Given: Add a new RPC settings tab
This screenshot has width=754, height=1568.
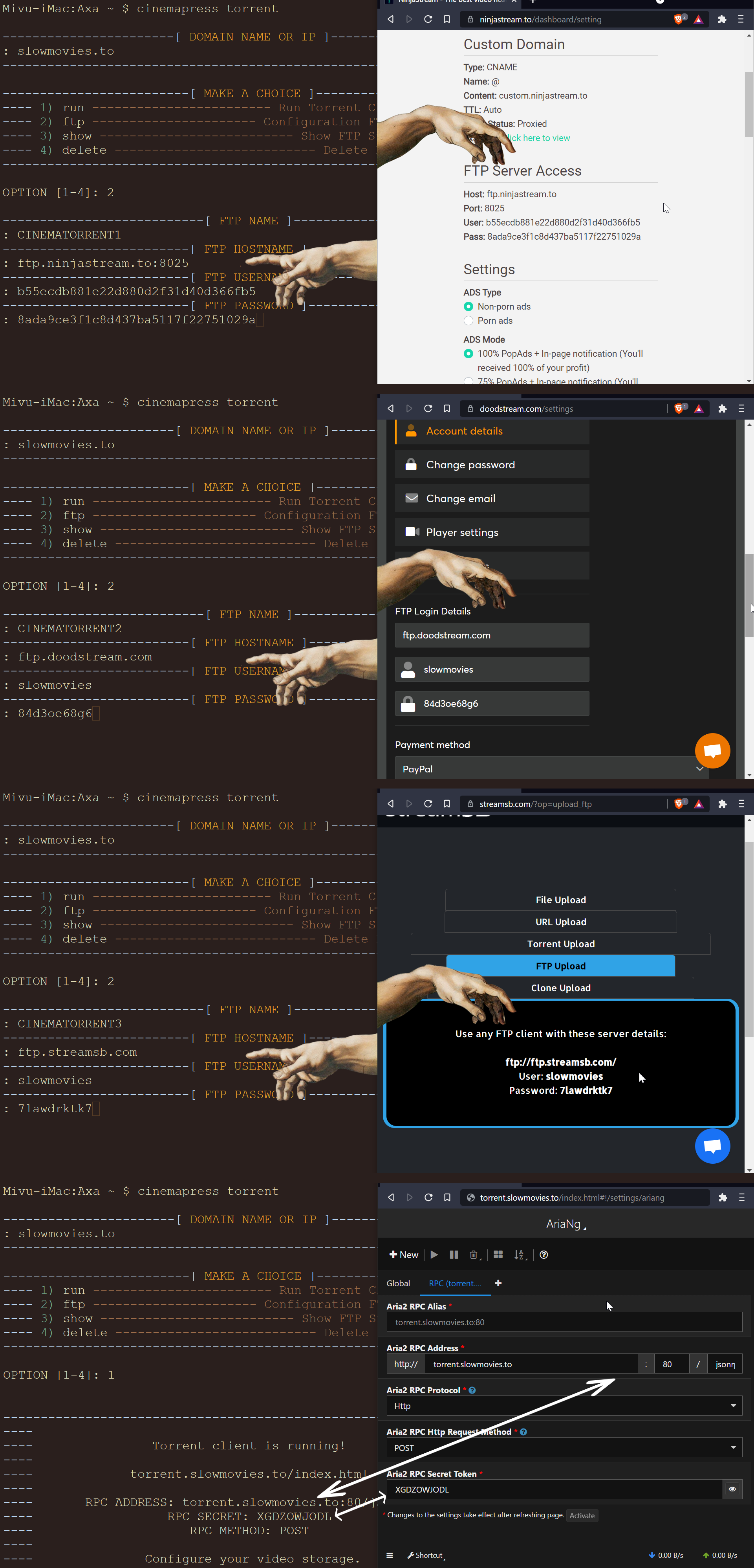Looking at the screenshot, I should pos(498,1283).
